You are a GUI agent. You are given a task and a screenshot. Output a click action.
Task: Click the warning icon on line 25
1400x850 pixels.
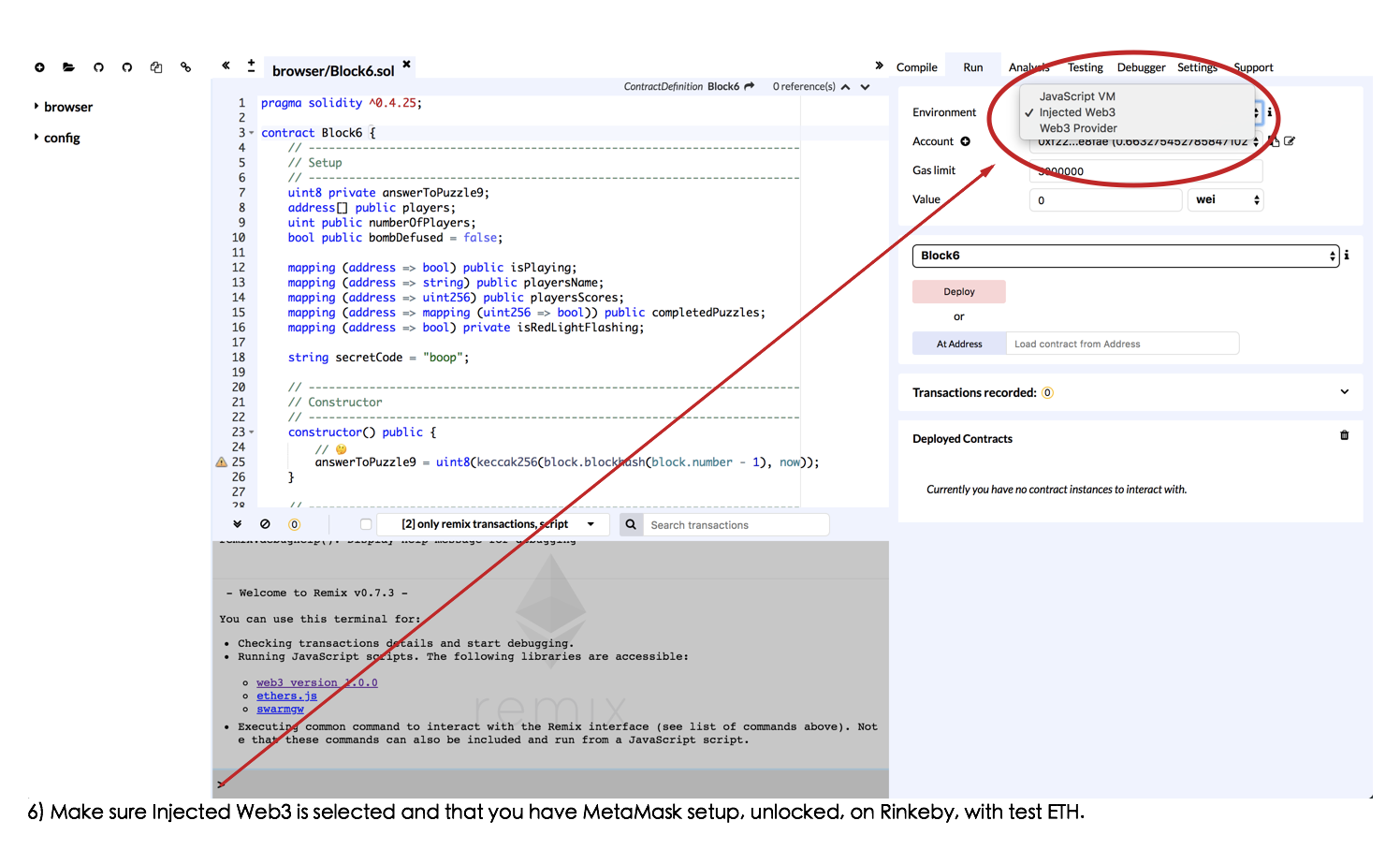[222, 462]
